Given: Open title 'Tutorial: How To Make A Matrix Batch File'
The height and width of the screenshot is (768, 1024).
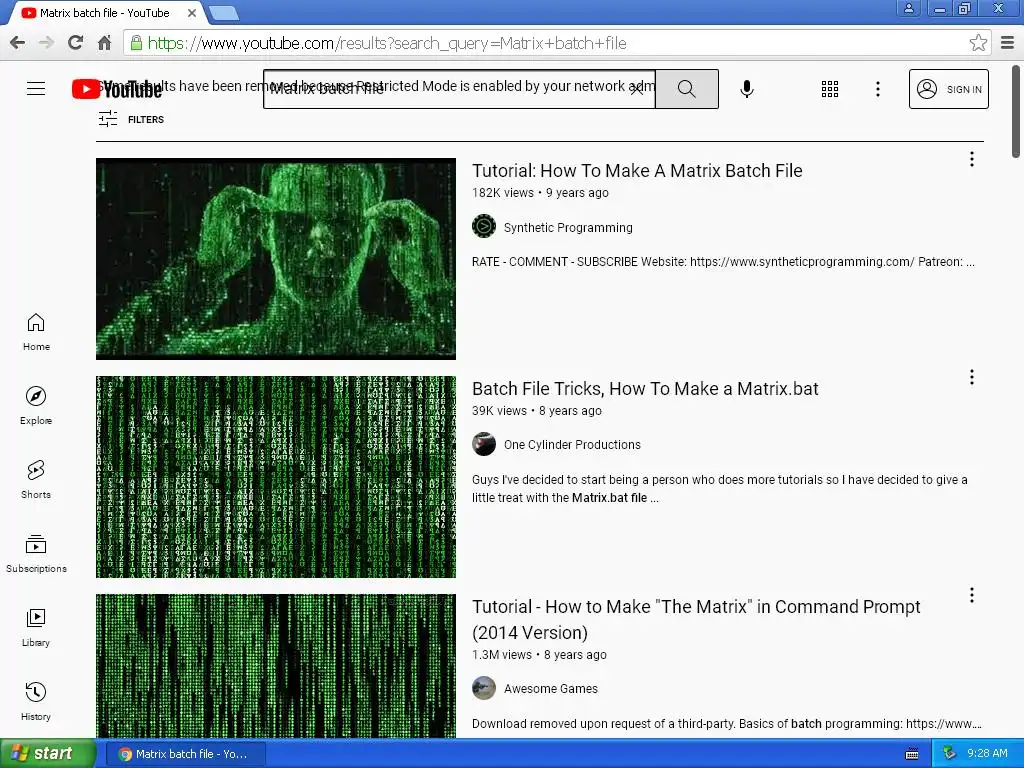Looking at the screenshot, I should [637, 171].
